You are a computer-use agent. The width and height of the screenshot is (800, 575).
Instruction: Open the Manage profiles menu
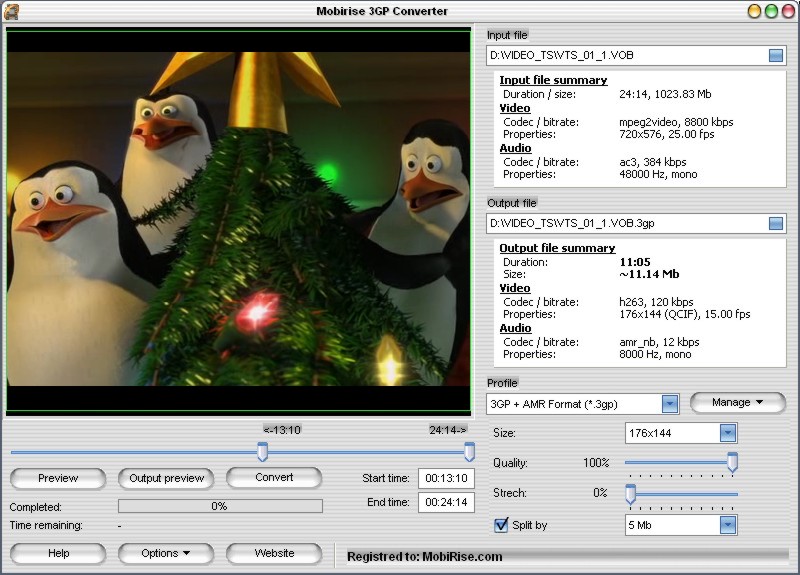tap(737, 403)
